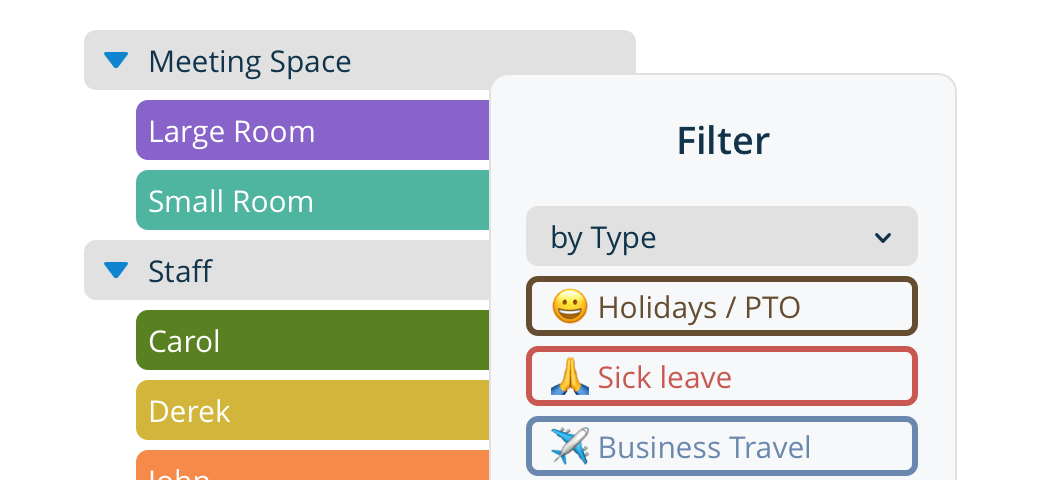Click the Staff label text

180,271
